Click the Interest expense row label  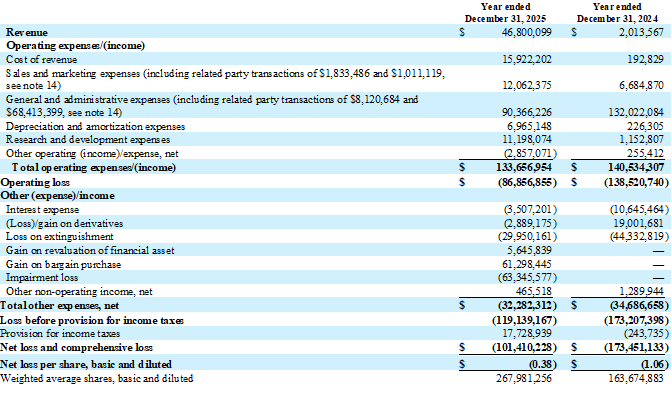(x=42, y=209)
